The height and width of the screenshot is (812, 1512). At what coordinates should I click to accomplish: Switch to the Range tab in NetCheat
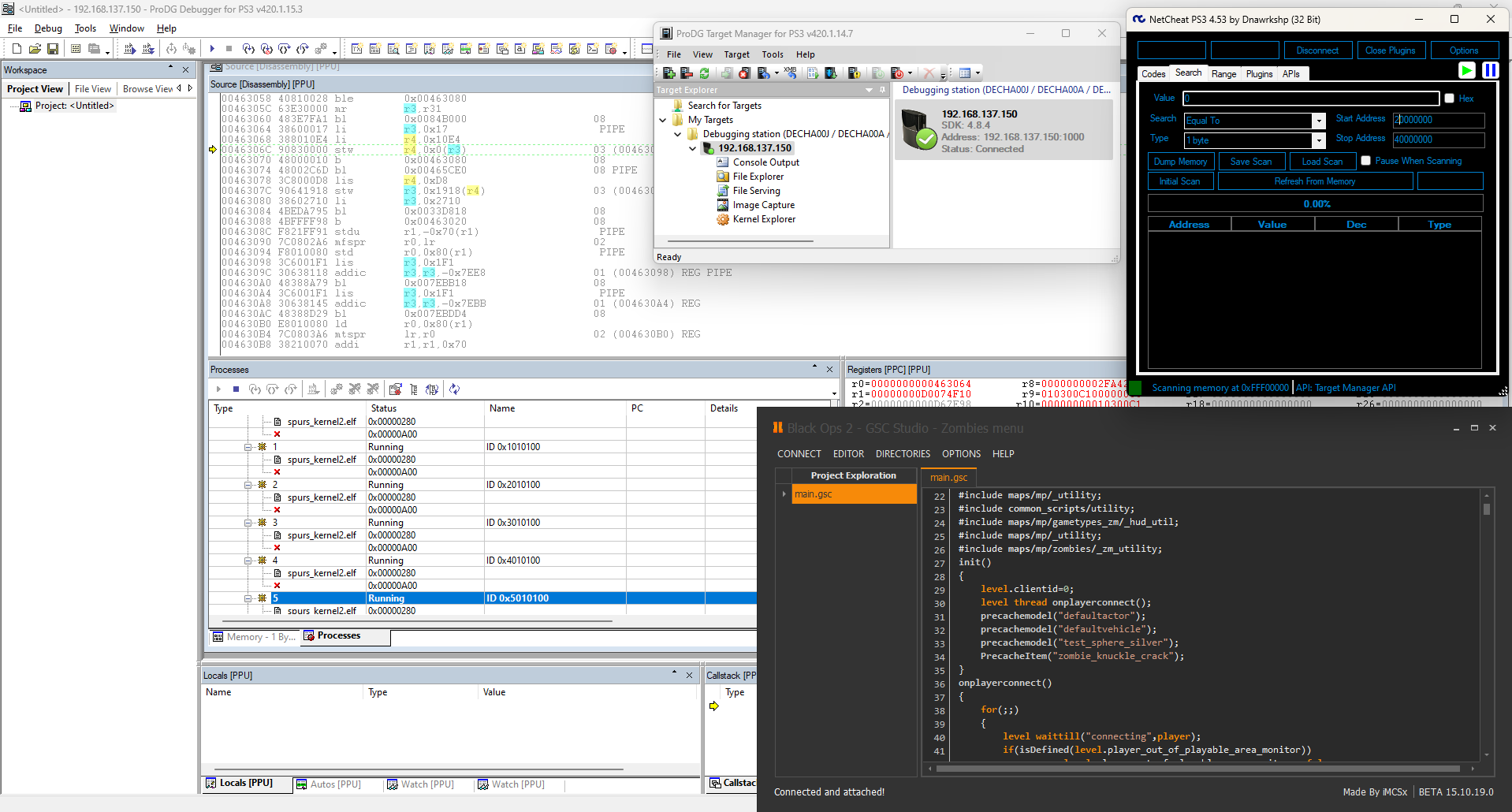pyautogui.click(x=1223, y=74)
